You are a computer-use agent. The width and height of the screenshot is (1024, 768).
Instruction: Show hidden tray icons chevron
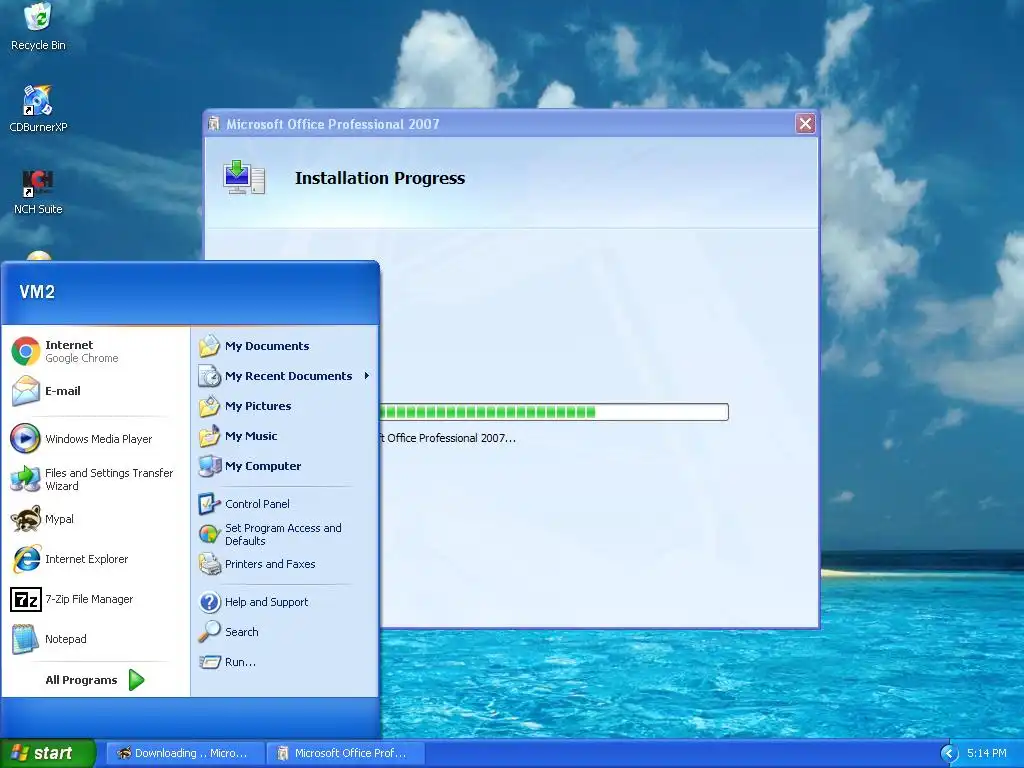[949, 754]
